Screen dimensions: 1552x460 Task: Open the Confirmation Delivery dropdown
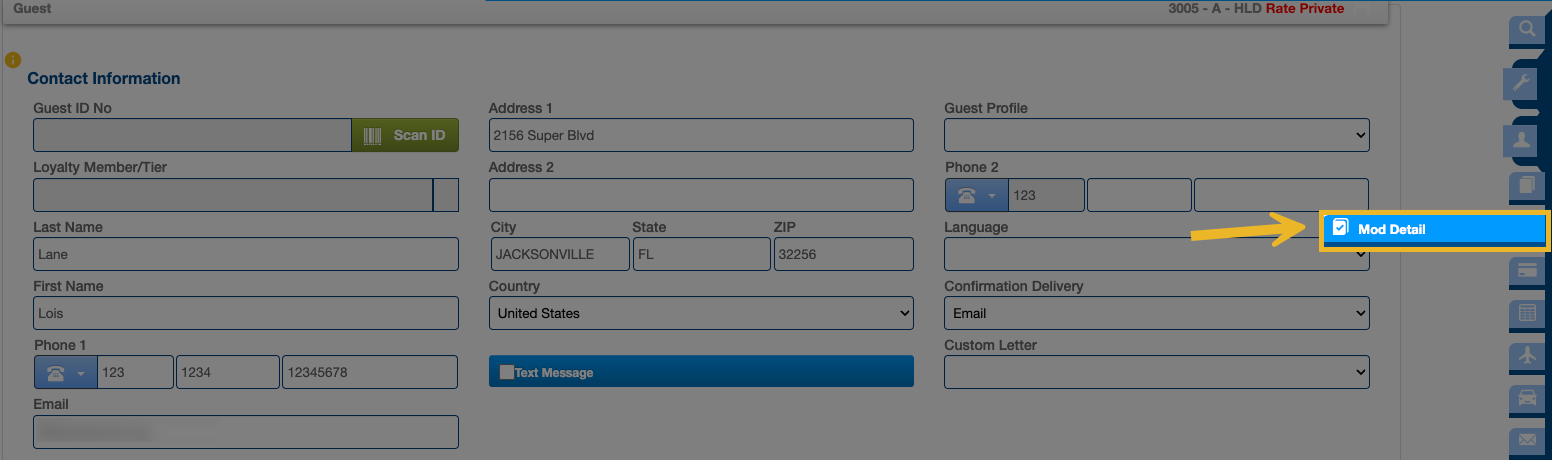[1156, 313]
